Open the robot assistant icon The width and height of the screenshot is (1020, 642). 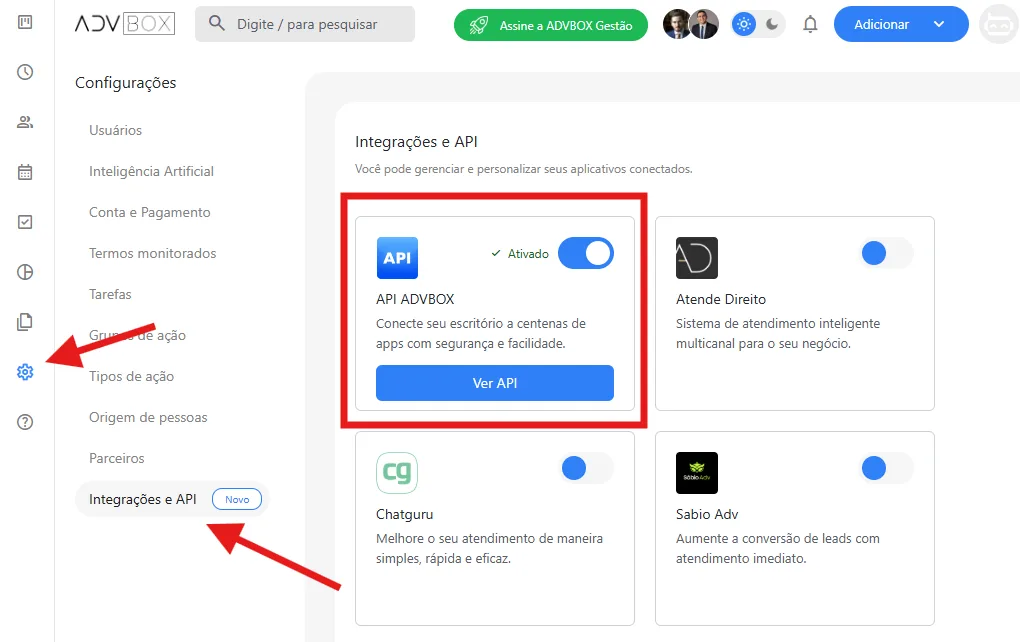[x=999, y=25]
